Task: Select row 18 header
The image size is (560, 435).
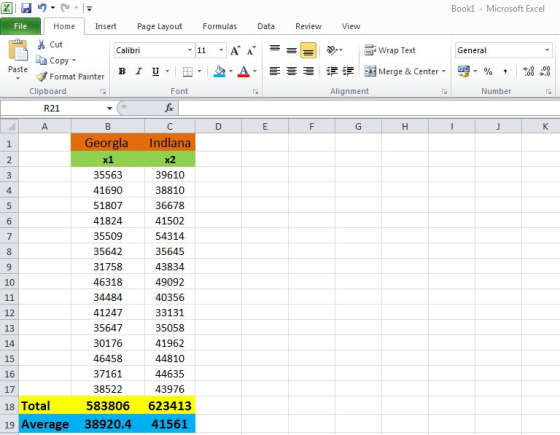Action: pos(9,406)
